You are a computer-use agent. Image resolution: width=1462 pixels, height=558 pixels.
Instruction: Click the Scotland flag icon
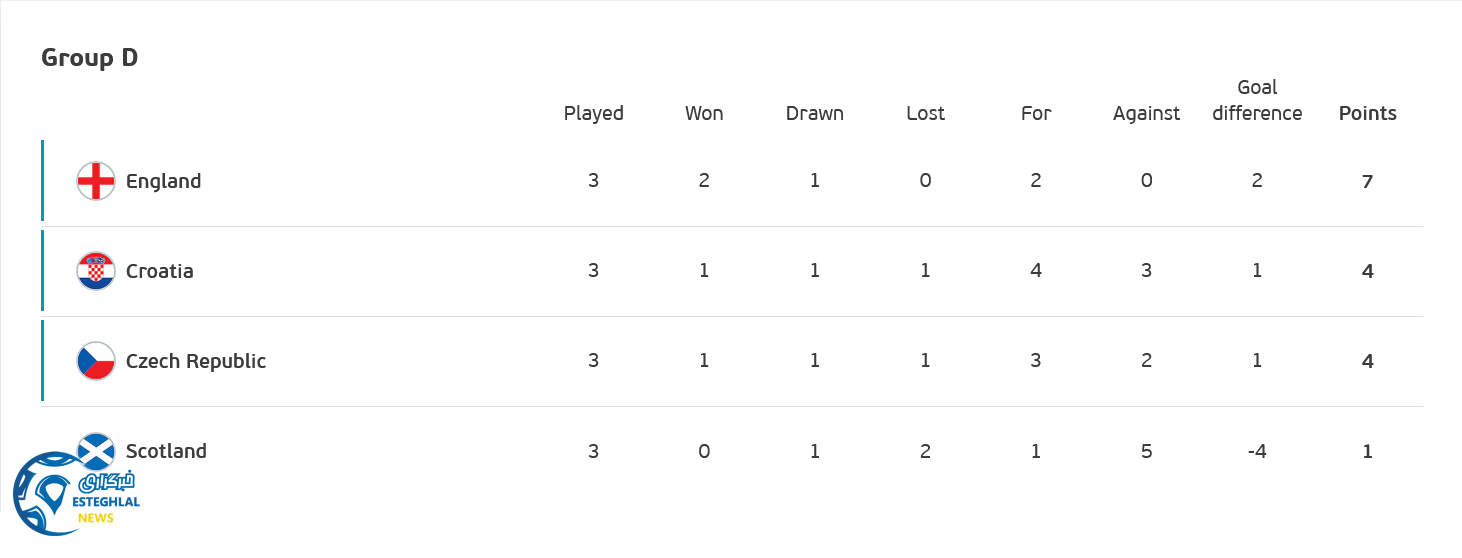[96, 449]
